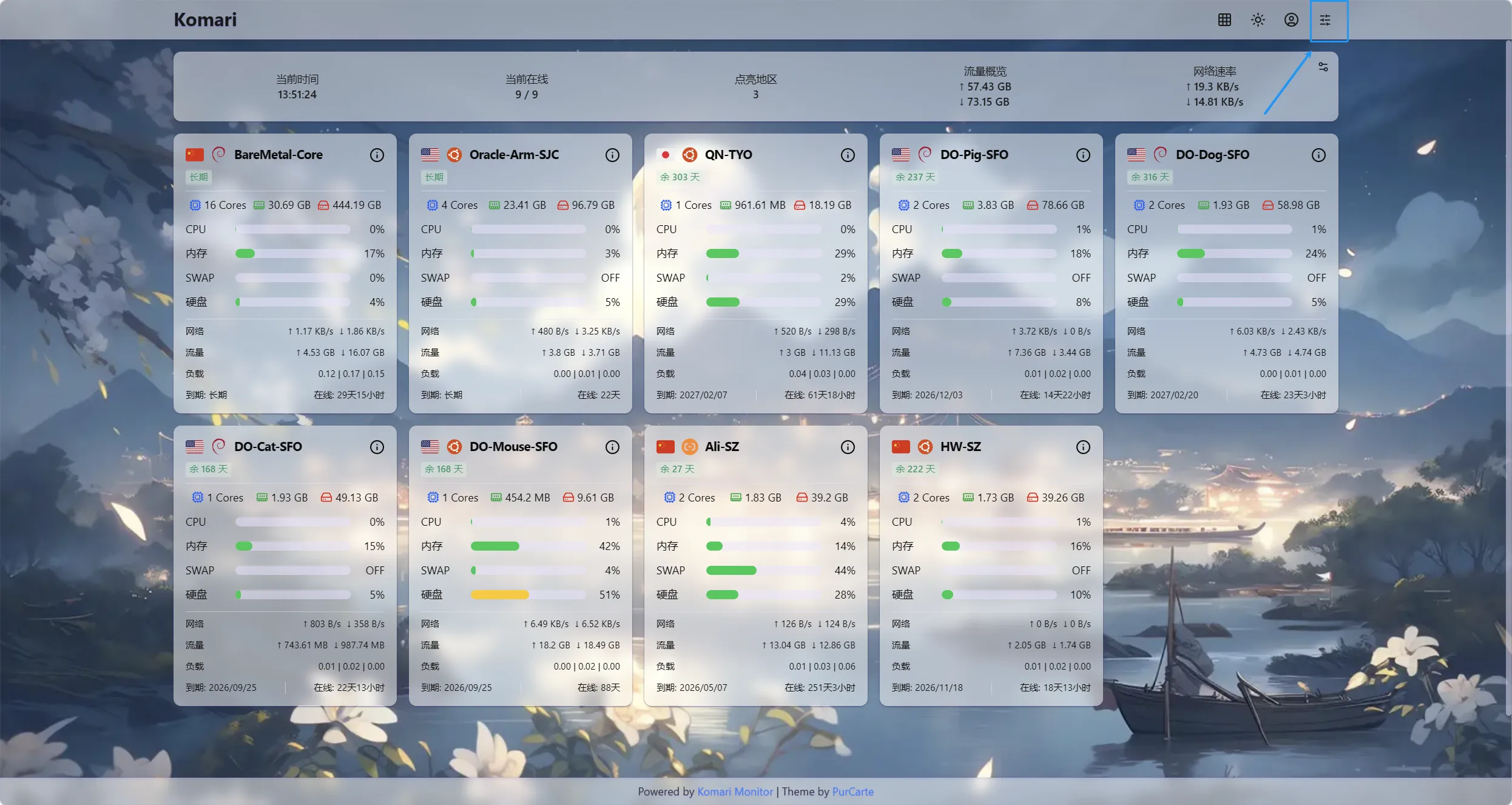Open the DO-Mouse-SFO server name
The image size is (1512, 805).
click(x=513, y=447)
